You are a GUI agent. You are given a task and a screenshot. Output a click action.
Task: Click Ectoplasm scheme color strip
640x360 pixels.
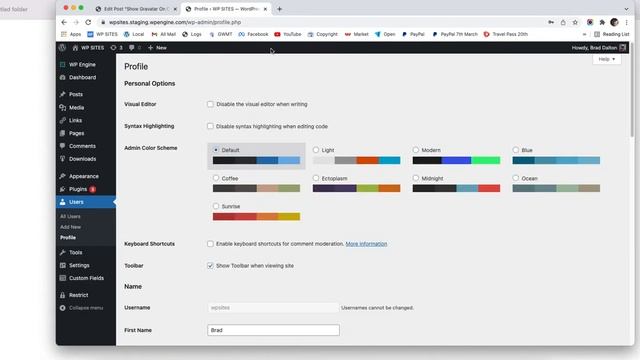tap(356, 189)
